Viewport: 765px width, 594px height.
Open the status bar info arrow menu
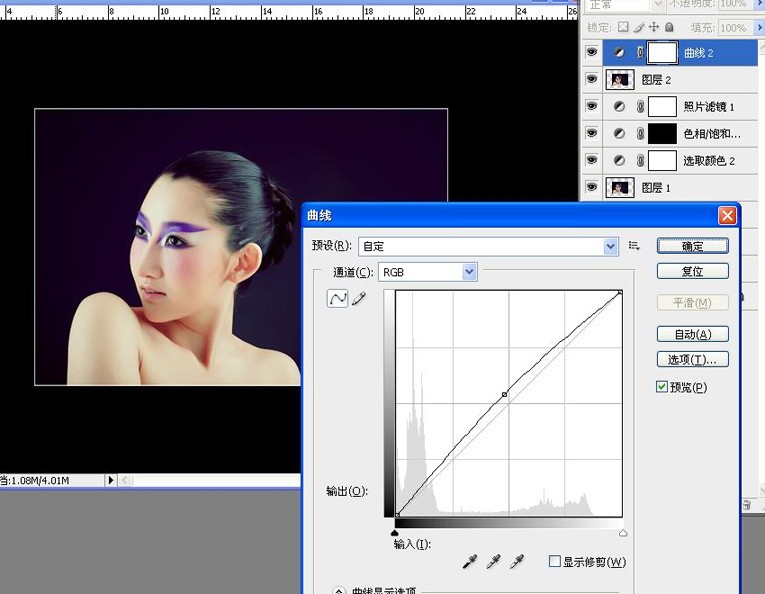[x=111, y=480]
